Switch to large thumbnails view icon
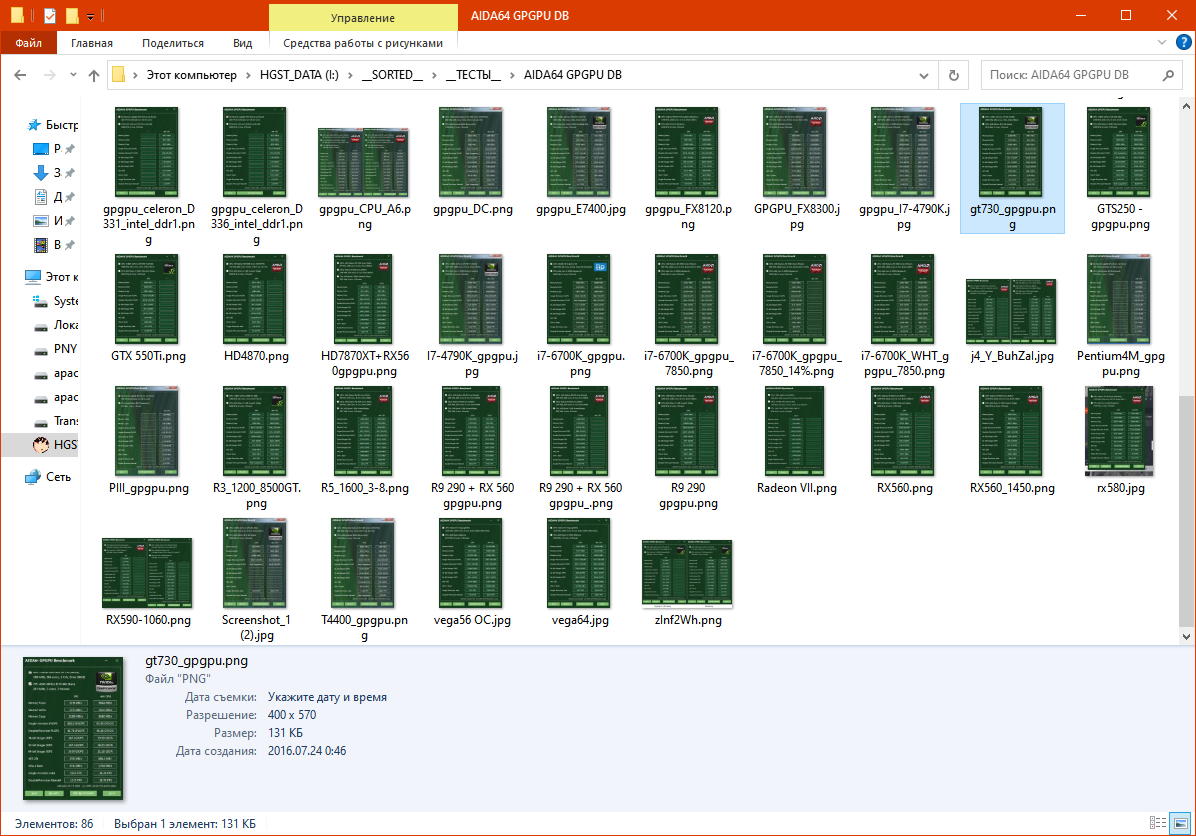Screen dimensions: 1196x836 coord(1181,823)
